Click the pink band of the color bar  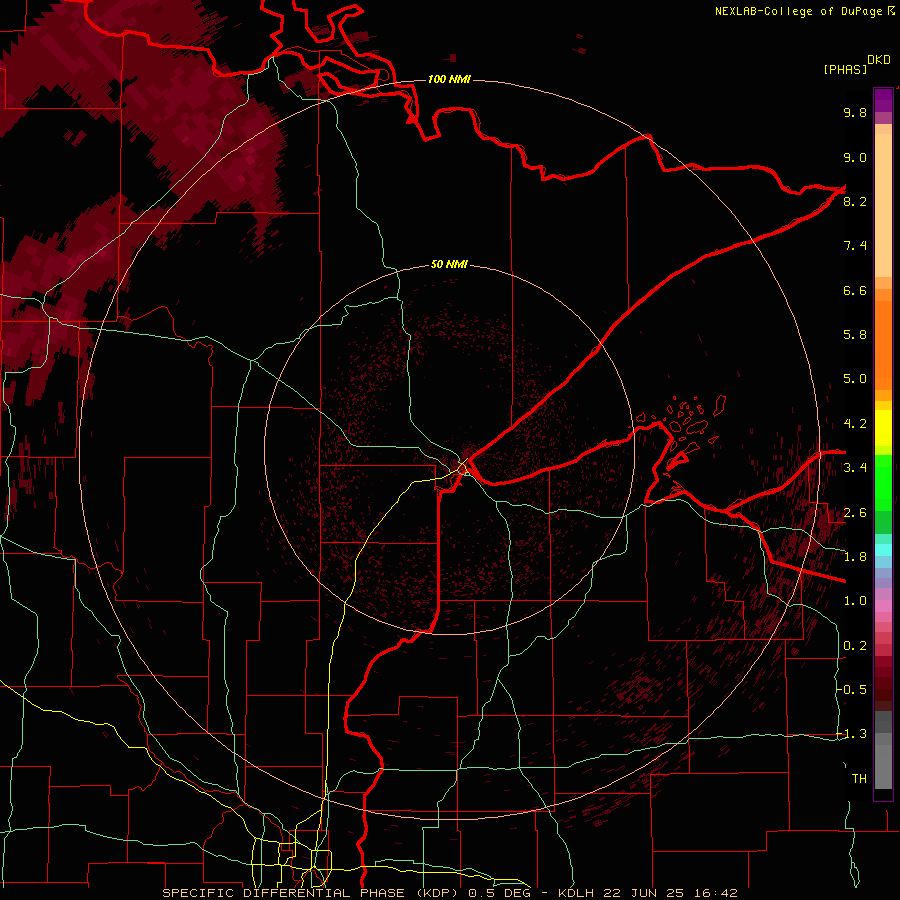click(x=883, y=606)
